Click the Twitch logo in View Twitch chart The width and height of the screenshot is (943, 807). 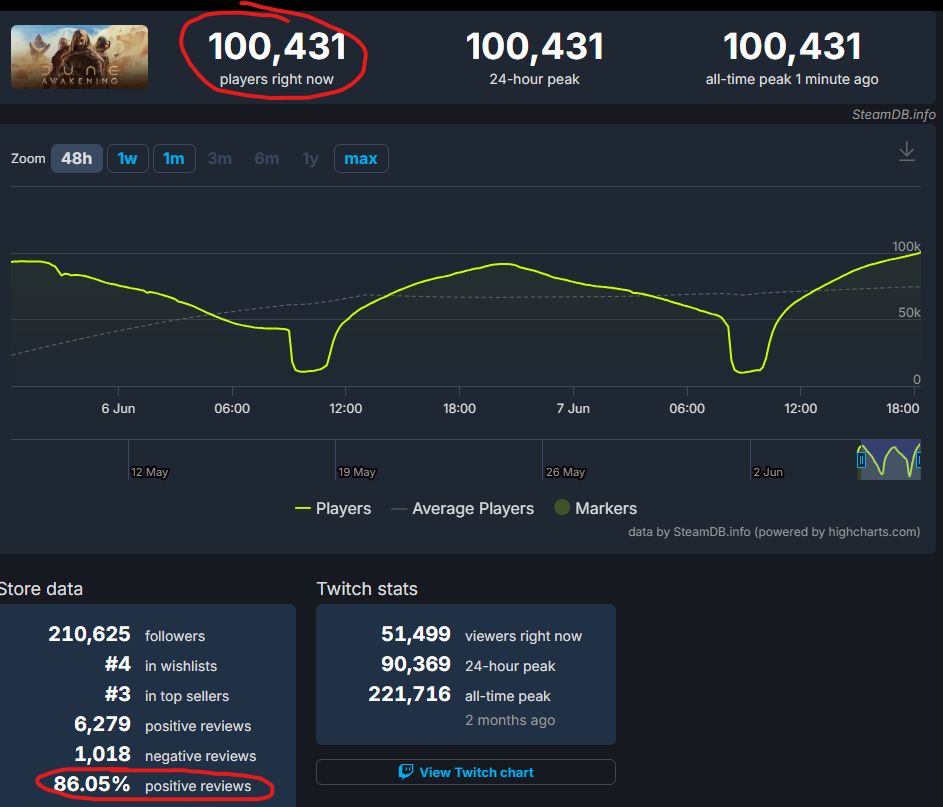point(406,772)
